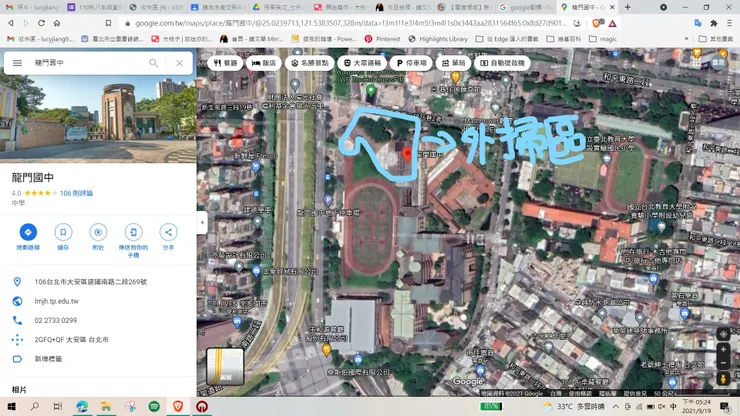Click the my-location button on map

coord(723,334)
